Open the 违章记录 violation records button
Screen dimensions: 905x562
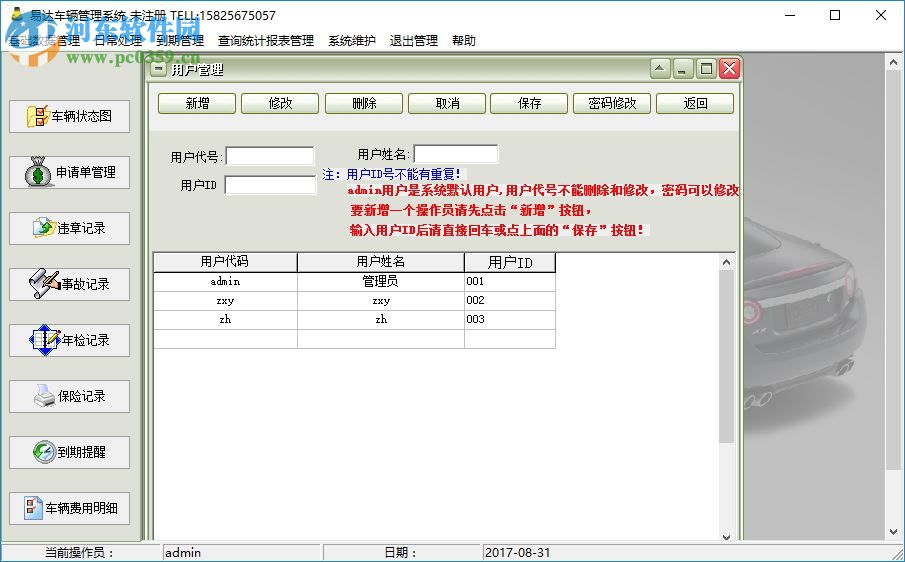(69, 228)
